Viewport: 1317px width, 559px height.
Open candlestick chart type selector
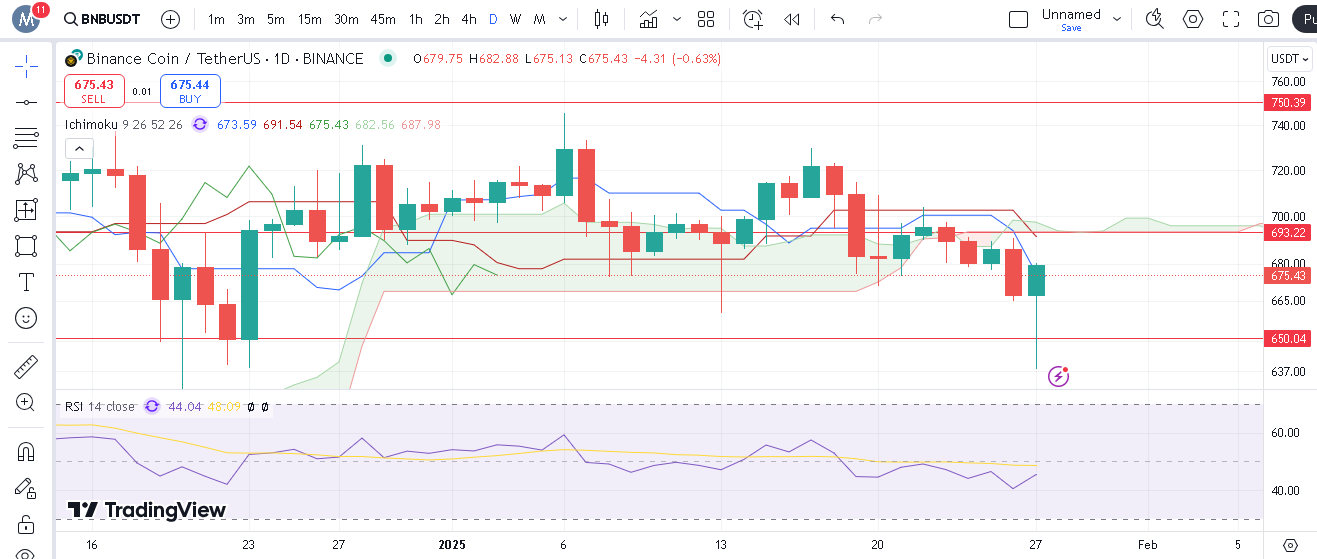[x=601, y=19]
